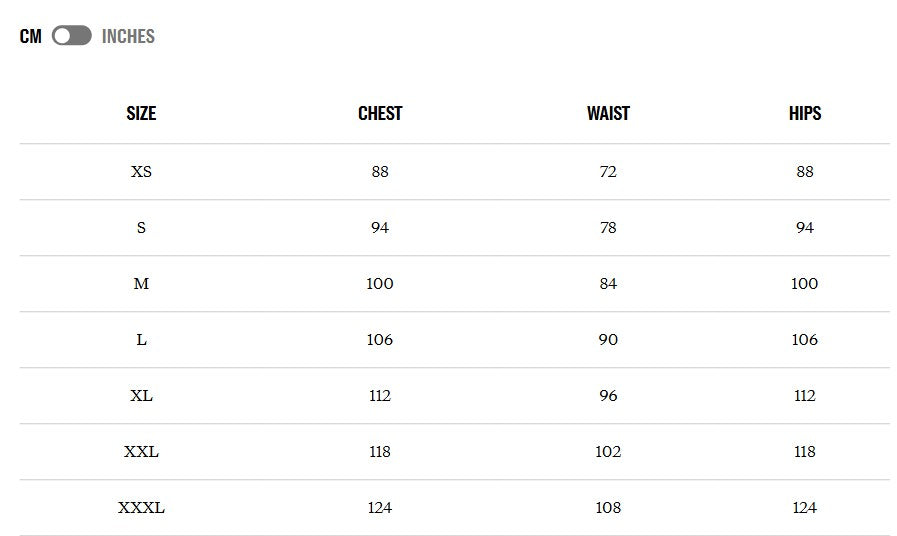
Task: Select the S size row label
Action: coord(141,228)
